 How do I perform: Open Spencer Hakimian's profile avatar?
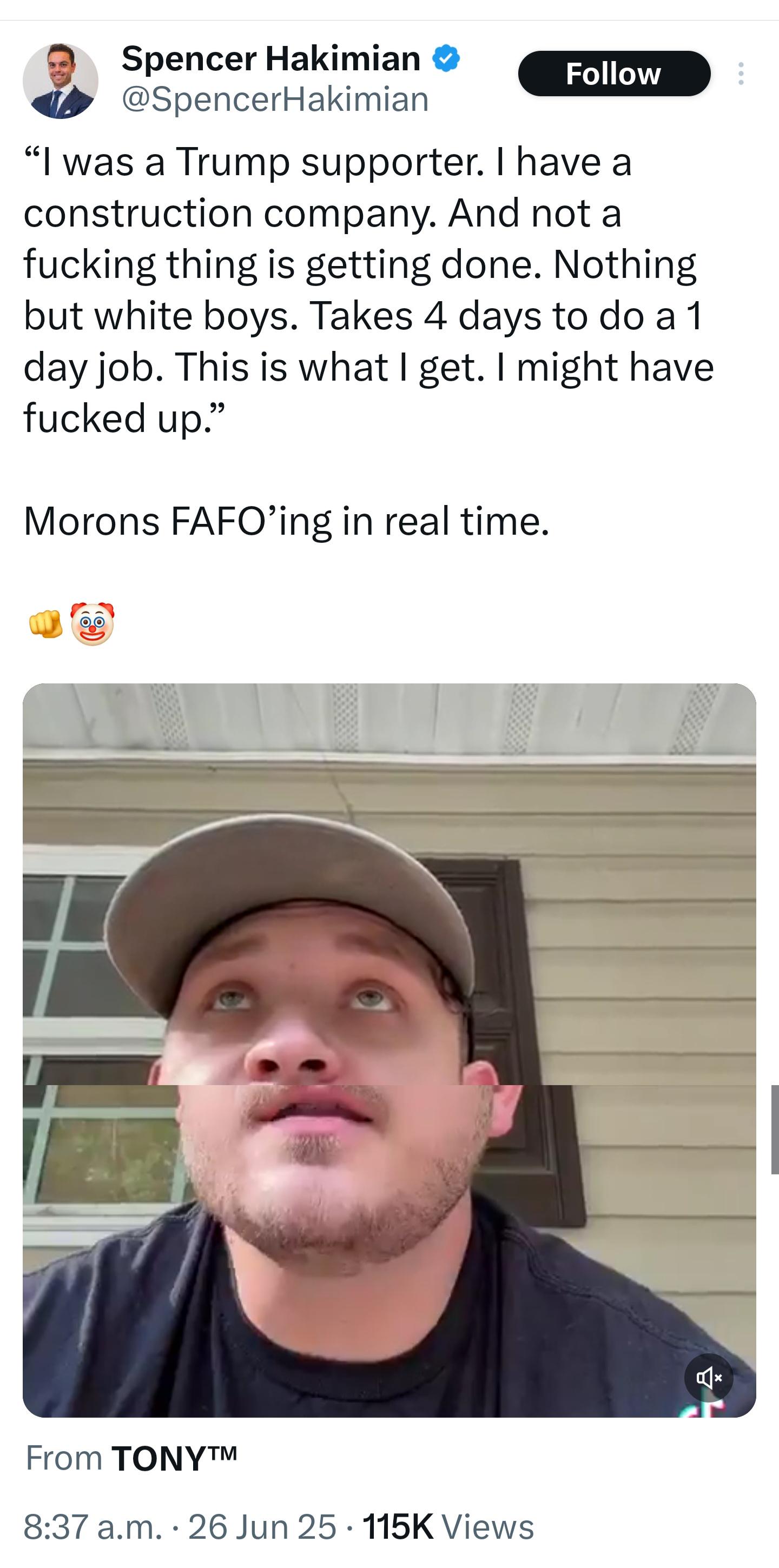(x=60, y=81)
